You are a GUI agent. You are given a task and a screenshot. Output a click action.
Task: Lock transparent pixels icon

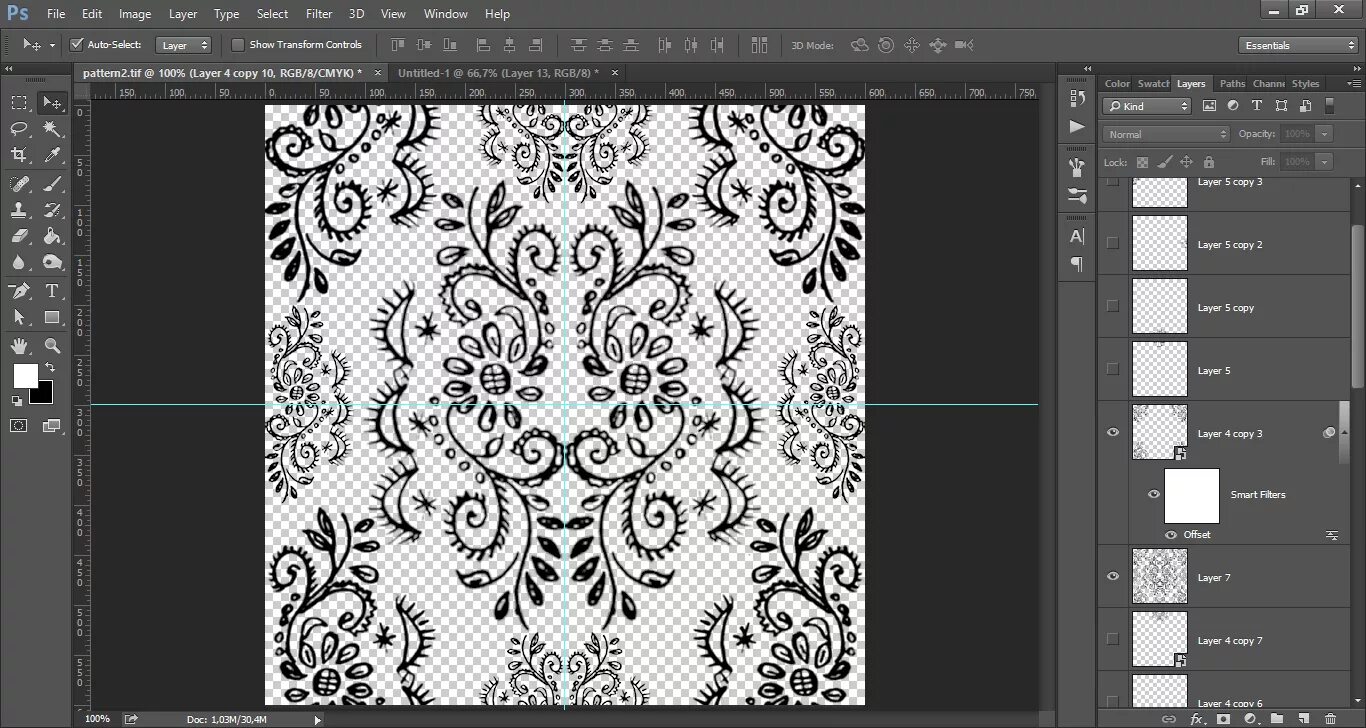tap(1142, 161)
